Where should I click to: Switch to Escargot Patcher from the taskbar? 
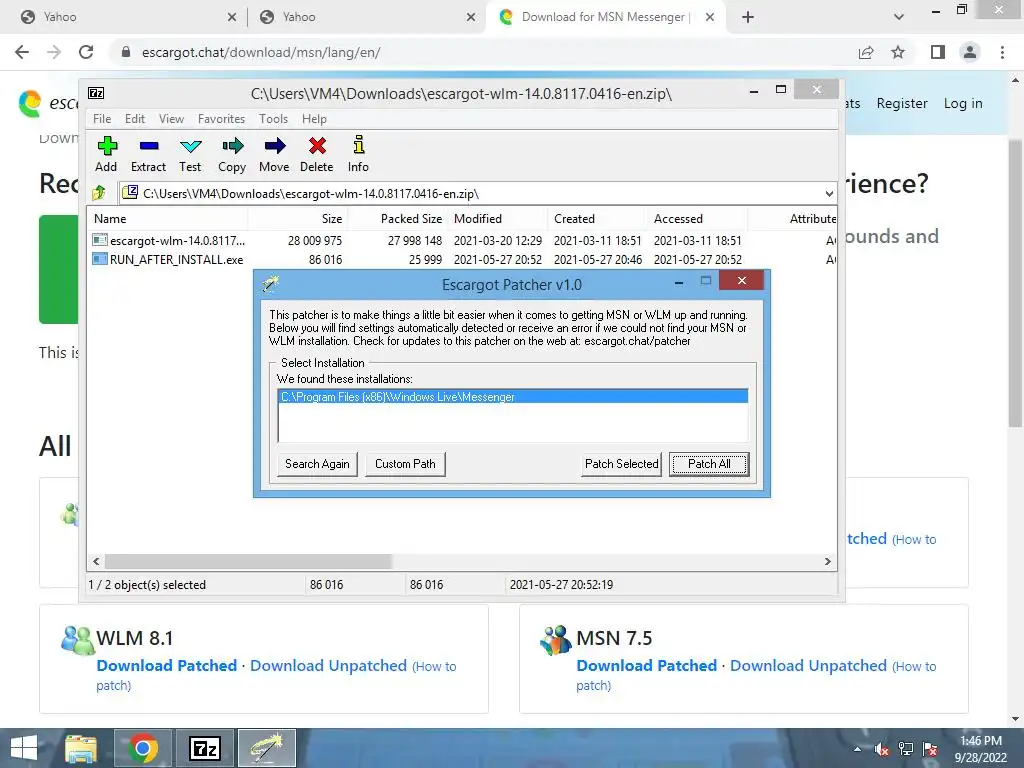266,748
